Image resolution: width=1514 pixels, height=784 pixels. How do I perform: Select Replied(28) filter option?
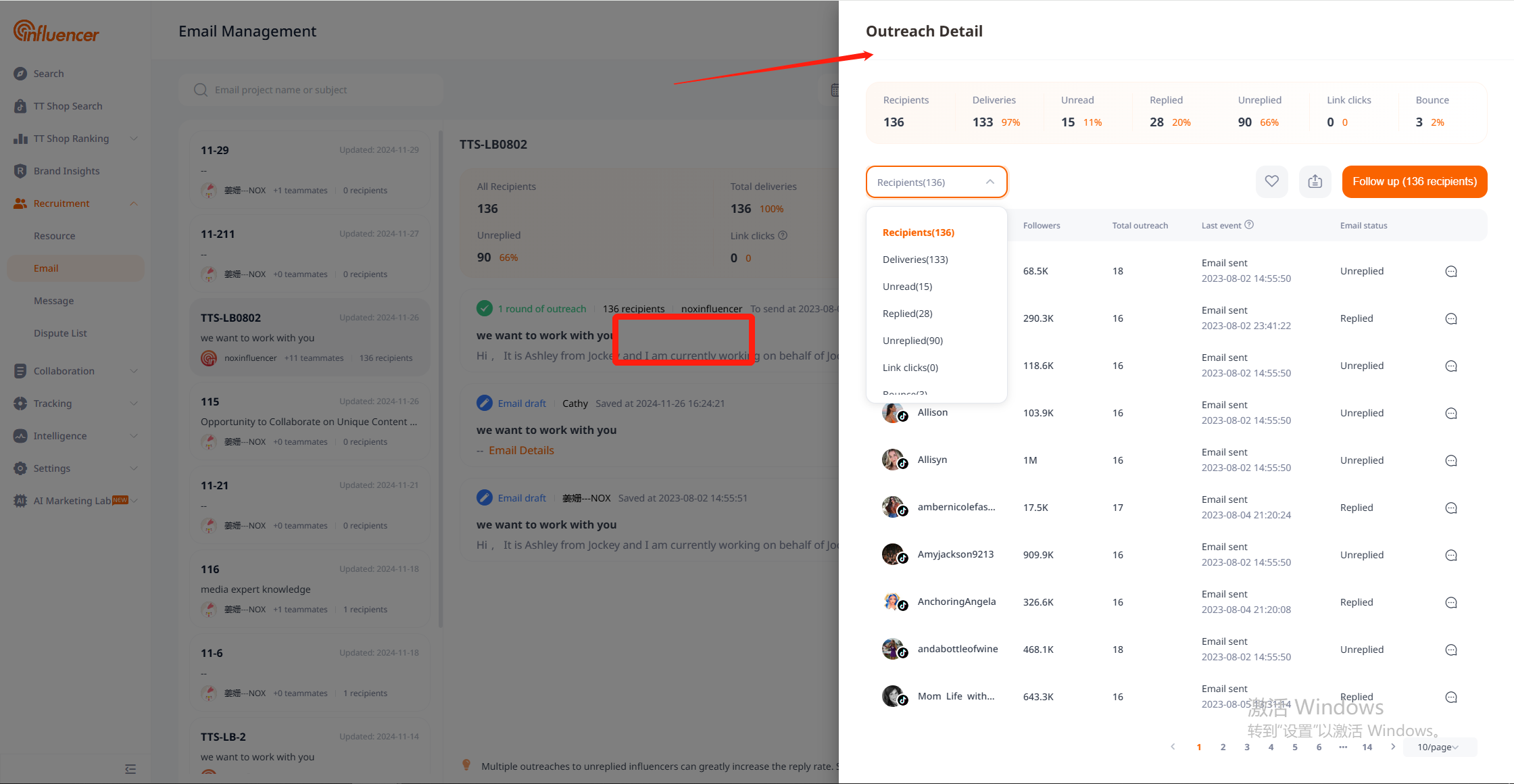click(907, 314)
